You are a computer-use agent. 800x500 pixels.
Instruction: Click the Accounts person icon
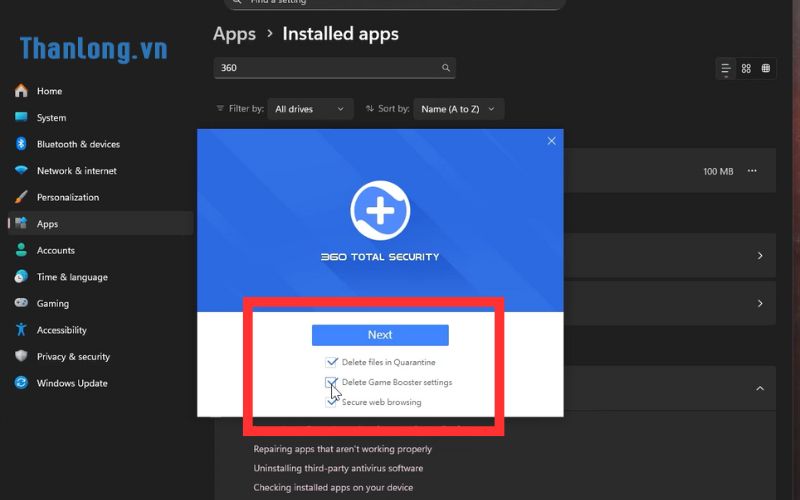point(21,250)
